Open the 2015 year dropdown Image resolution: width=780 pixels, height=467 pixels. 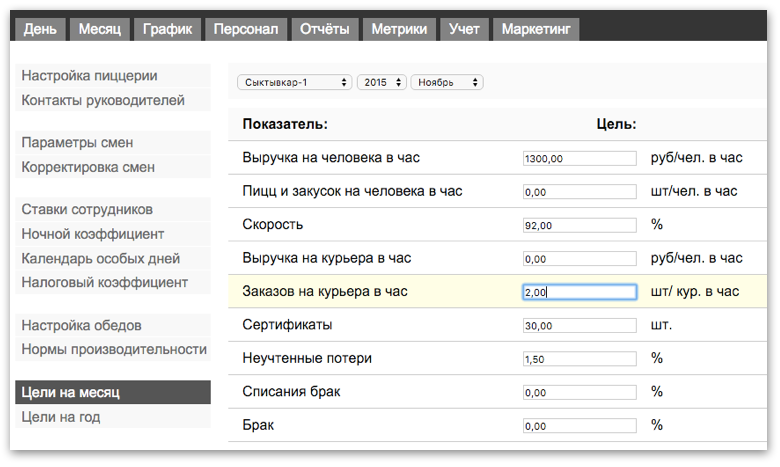(382, 83)
